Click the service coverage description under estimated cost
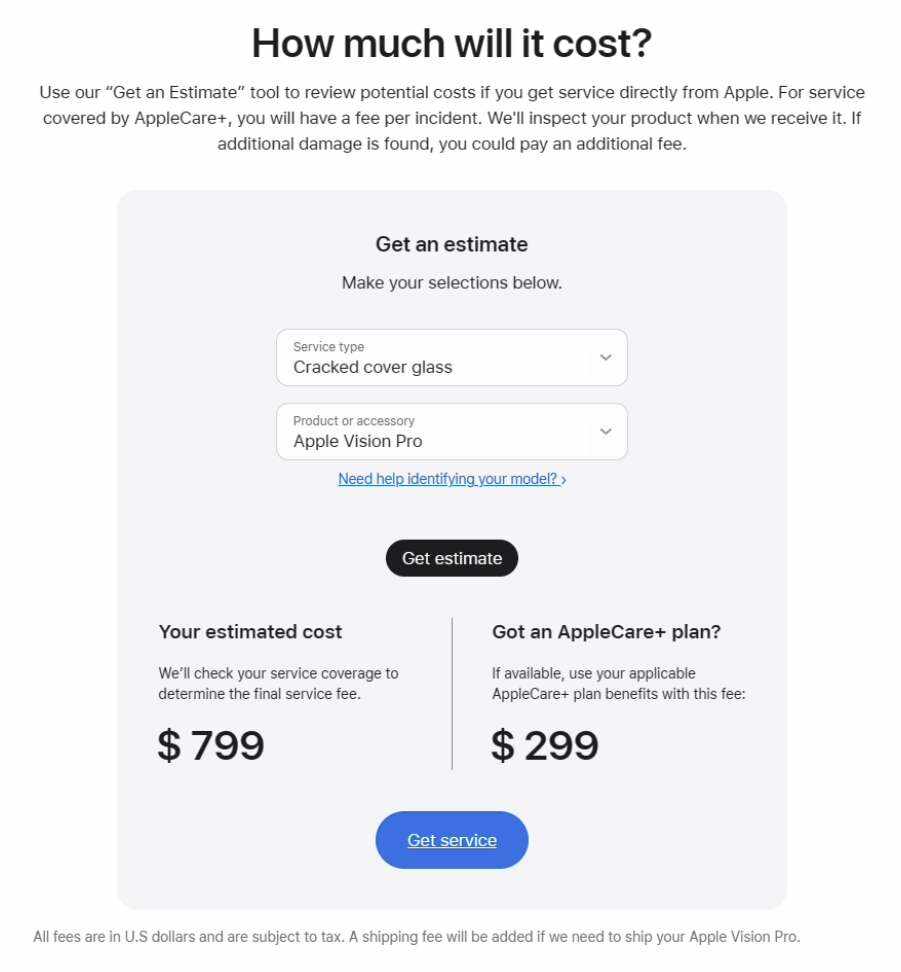The width and height of the screenshot is (901, 972). pos(278,683)
